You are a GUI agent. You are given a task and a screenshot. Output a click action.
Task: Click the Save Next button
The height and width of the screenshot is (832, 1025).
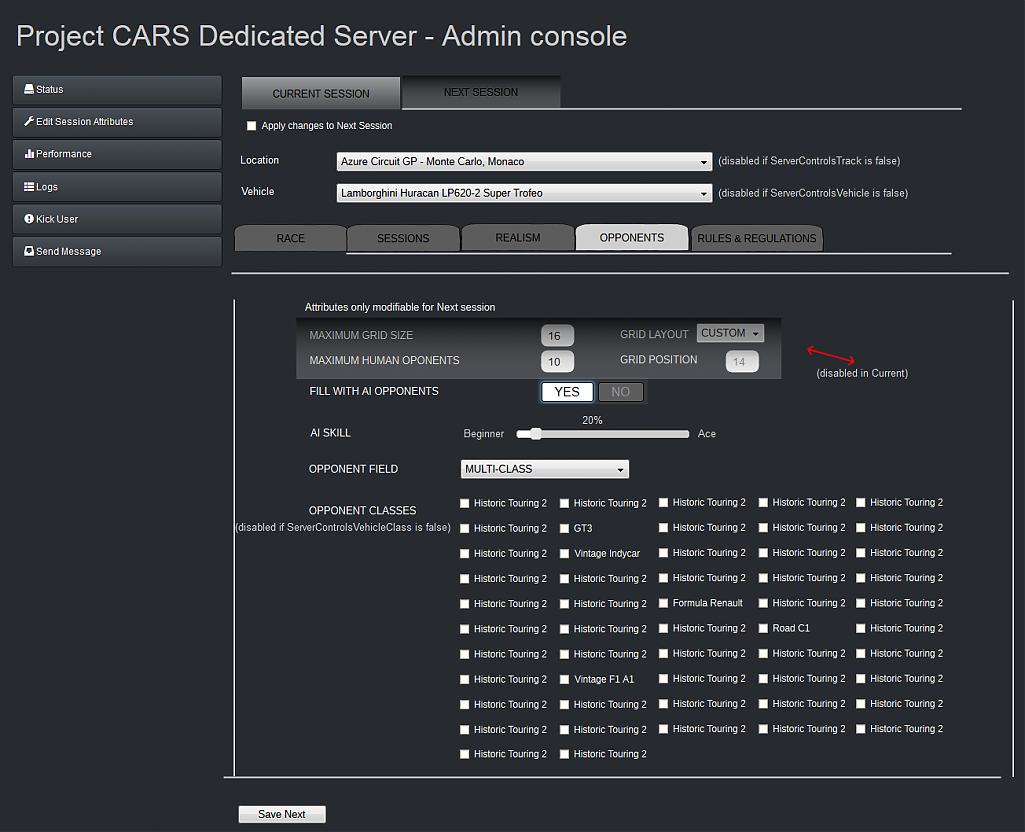click(282, 815)
